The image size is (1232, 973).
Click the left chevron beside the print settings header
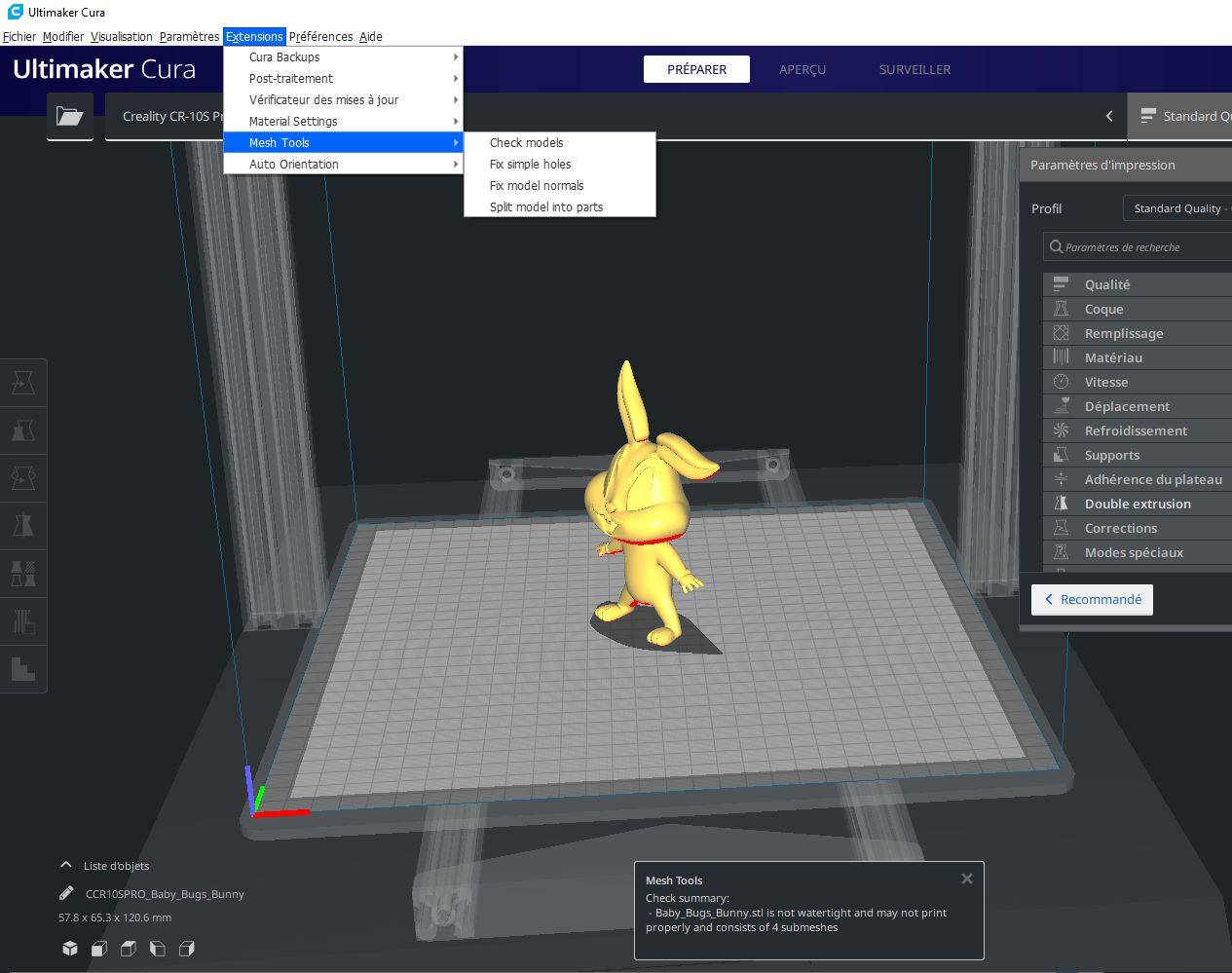click(x=1109, y=116)
